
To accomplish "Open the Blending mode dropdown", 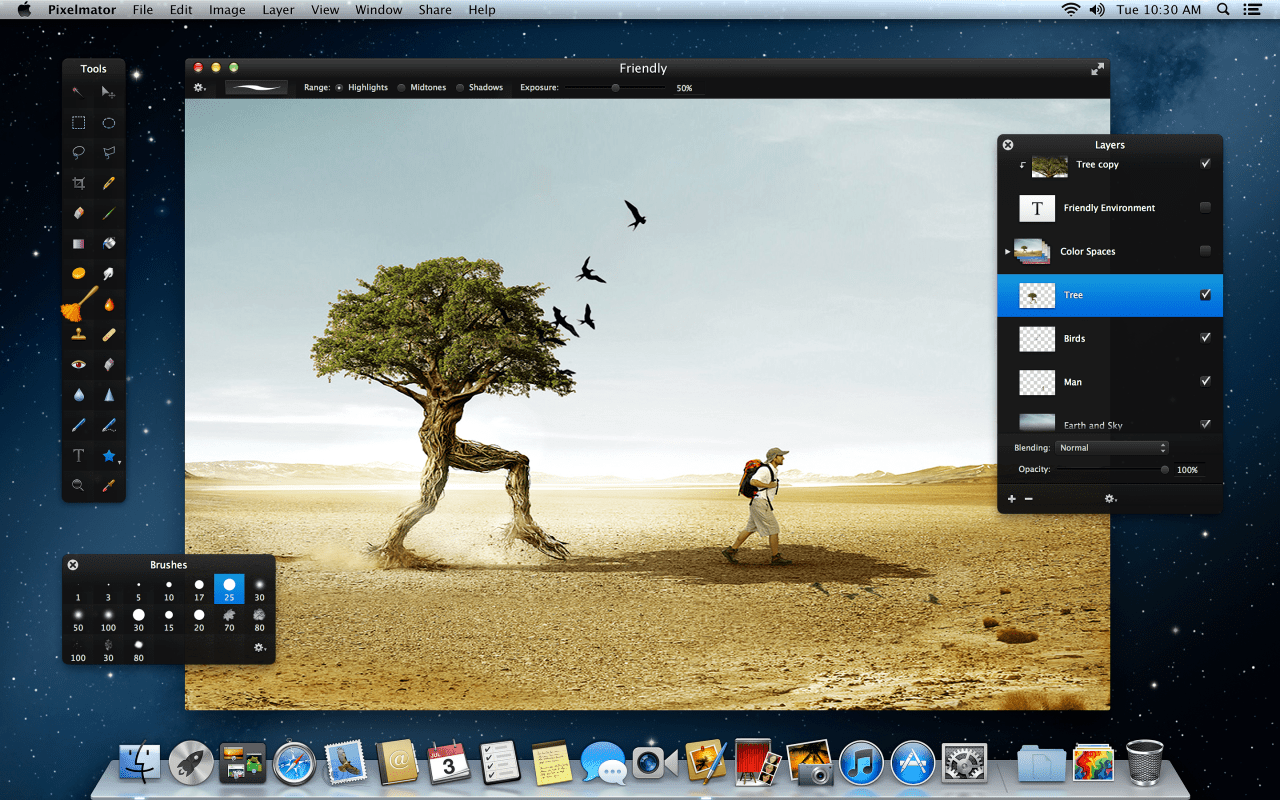I will click(x=1112, y=448).
